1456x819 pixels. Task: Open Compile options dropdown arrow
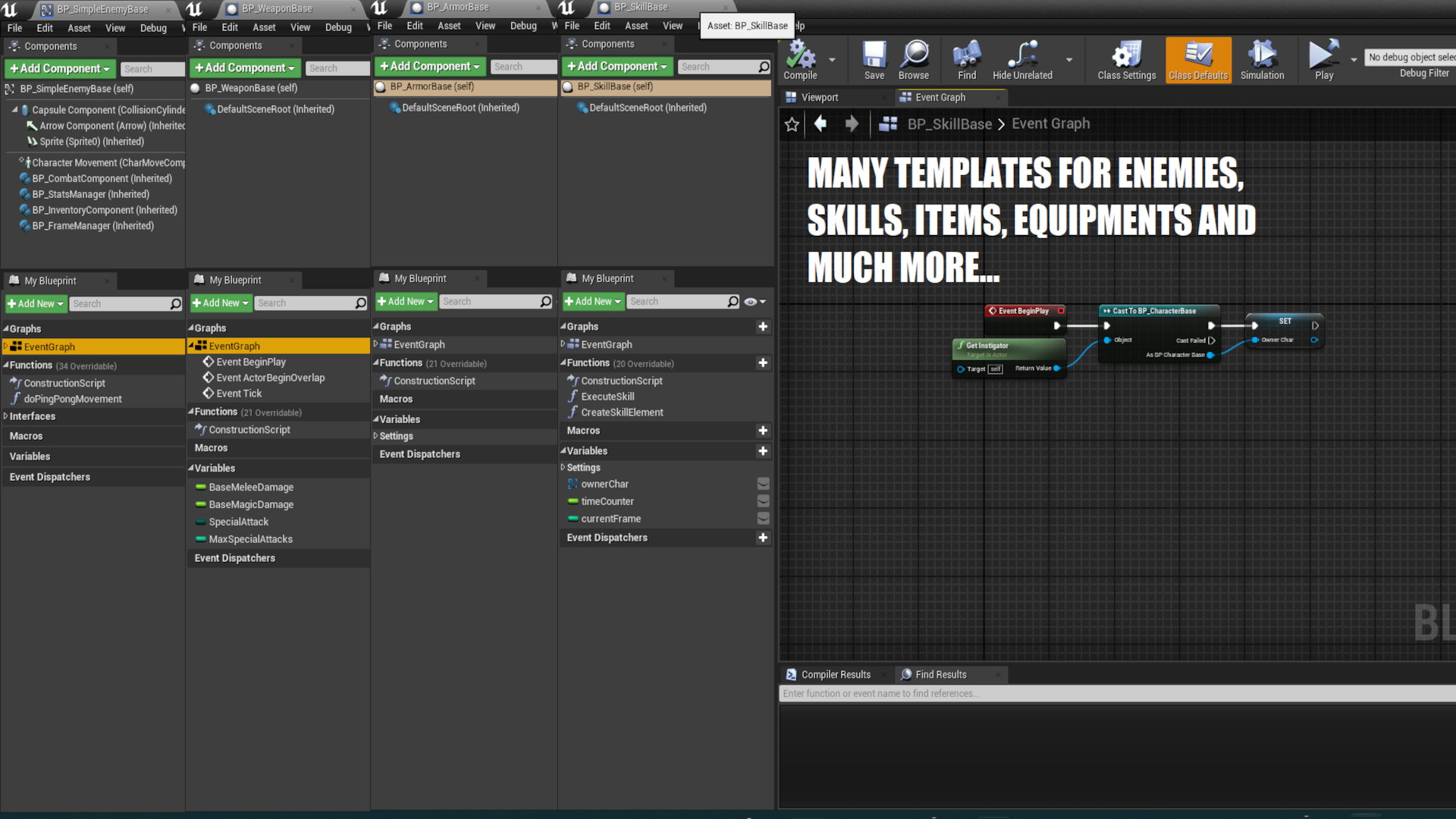pyautogui.click(x=832, y=60)
